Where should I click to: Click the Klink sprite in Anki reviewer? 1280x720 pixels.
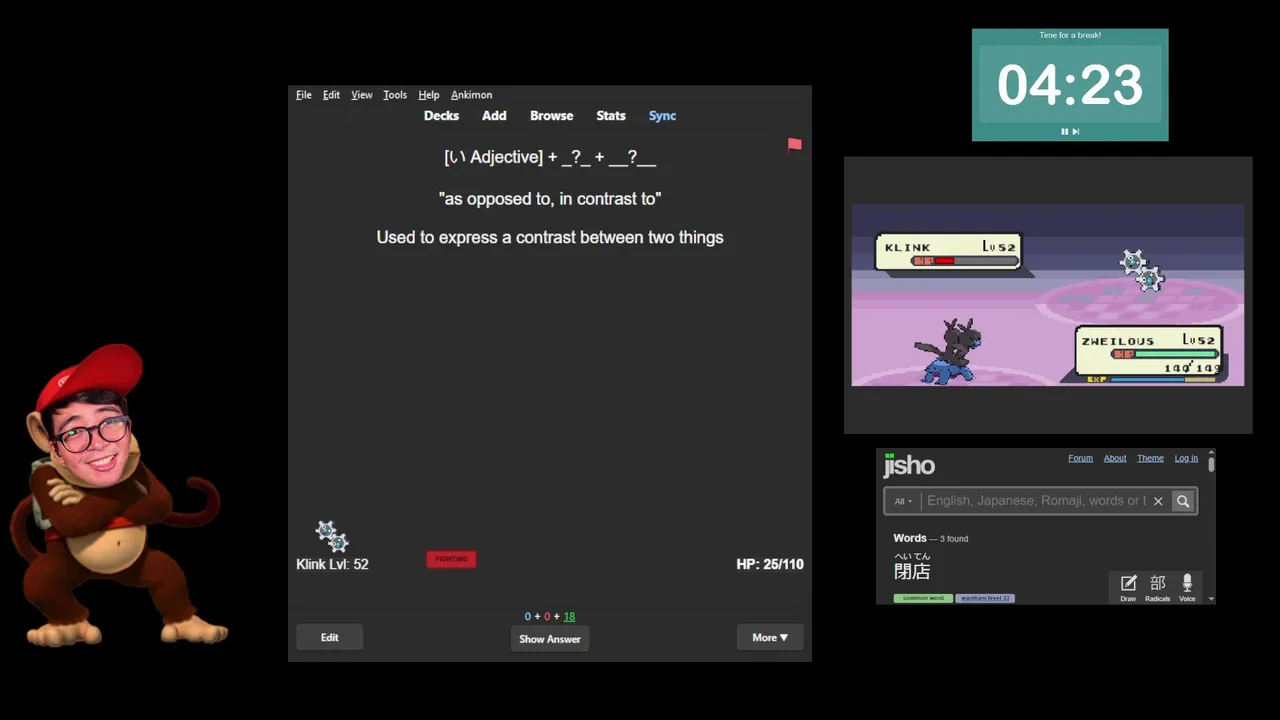[332, 536]
